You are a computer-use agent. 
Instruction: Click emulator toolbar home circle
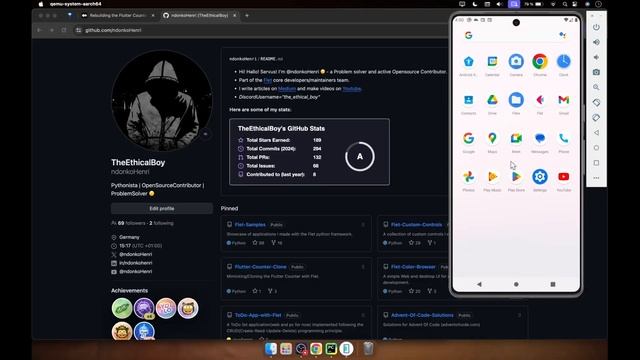click(x=596, y=148)
